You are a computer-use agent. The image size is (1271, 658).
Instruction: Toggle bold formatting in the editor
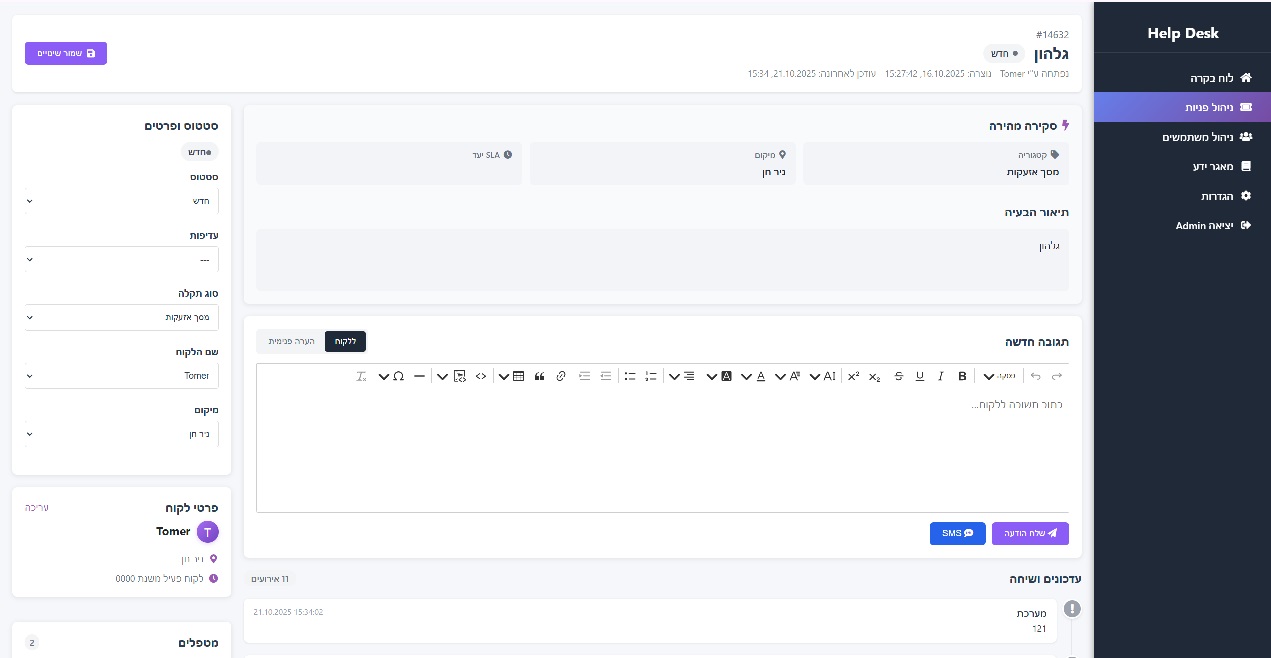coord(962,376)
